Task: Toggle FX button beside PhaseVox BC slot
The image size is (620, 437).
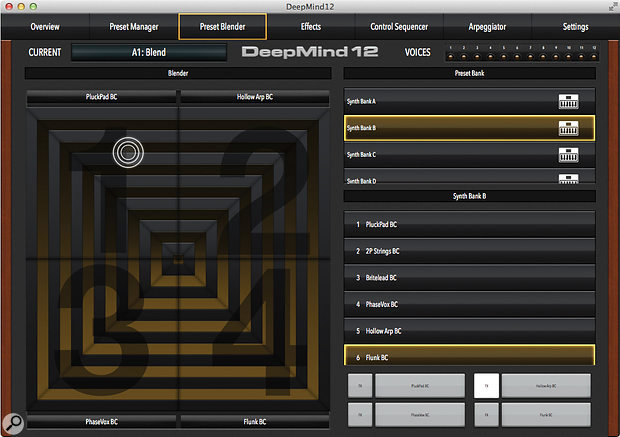Action: click(x=360, y=415)
